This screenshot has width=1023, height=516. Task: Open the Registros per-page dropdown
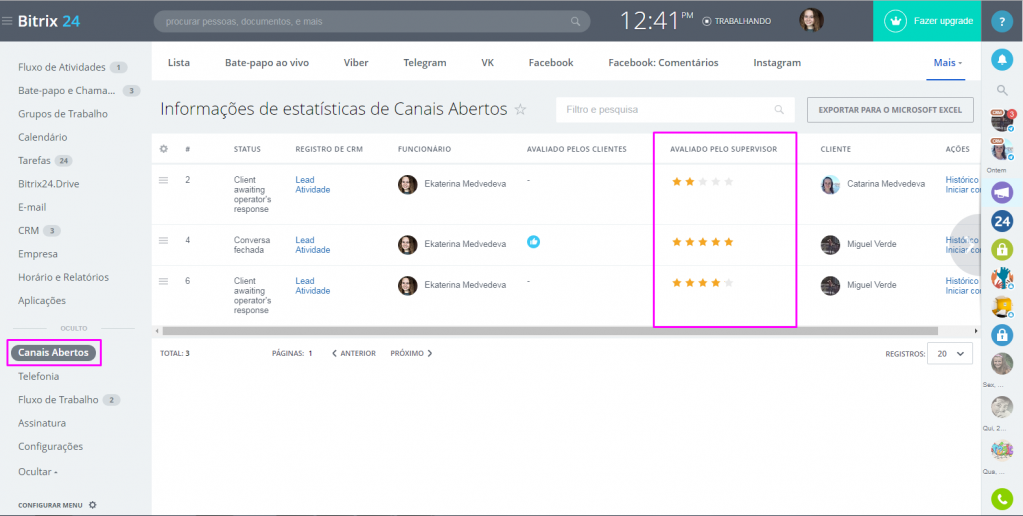tap(950, 354)
